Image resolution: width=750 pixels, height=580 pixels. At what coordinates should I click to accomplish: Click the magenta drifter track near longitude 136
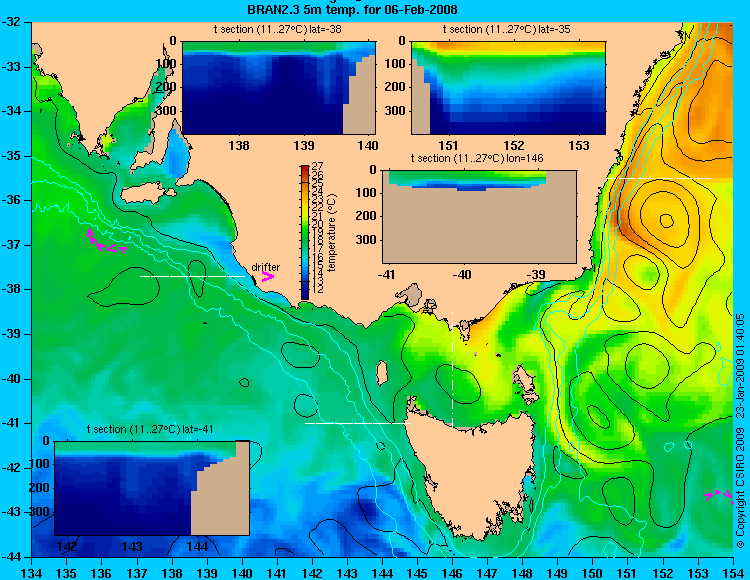pyautogui.click(x=106, y=242)
